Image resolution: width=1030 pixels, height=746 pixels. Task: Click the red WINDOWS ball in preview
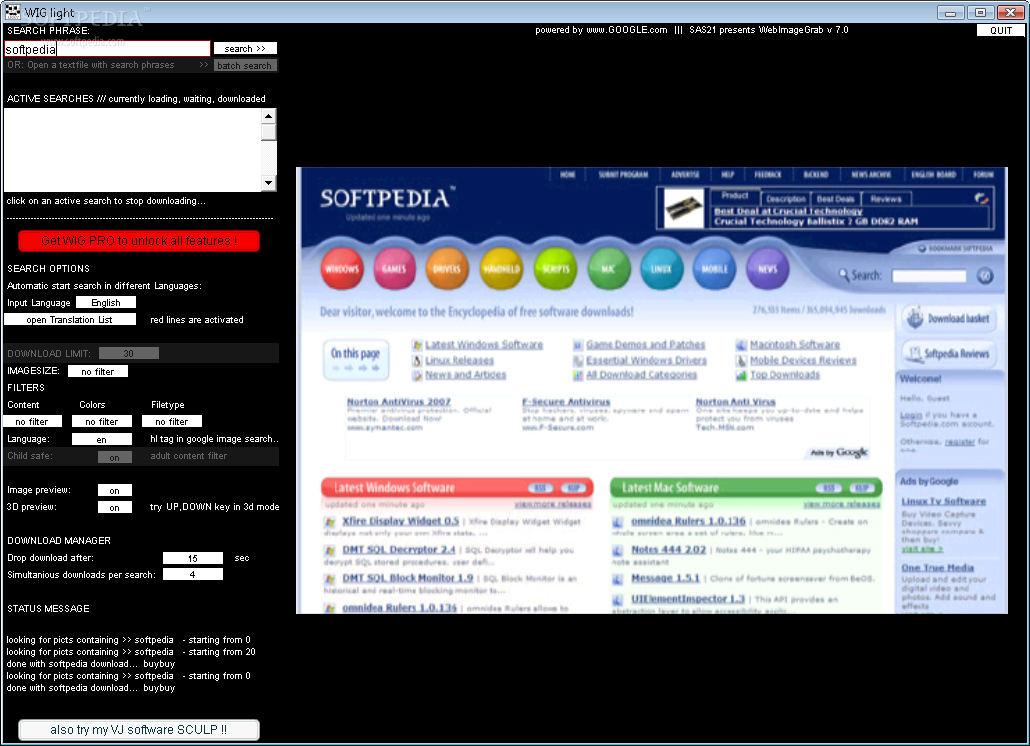(342, 269)
